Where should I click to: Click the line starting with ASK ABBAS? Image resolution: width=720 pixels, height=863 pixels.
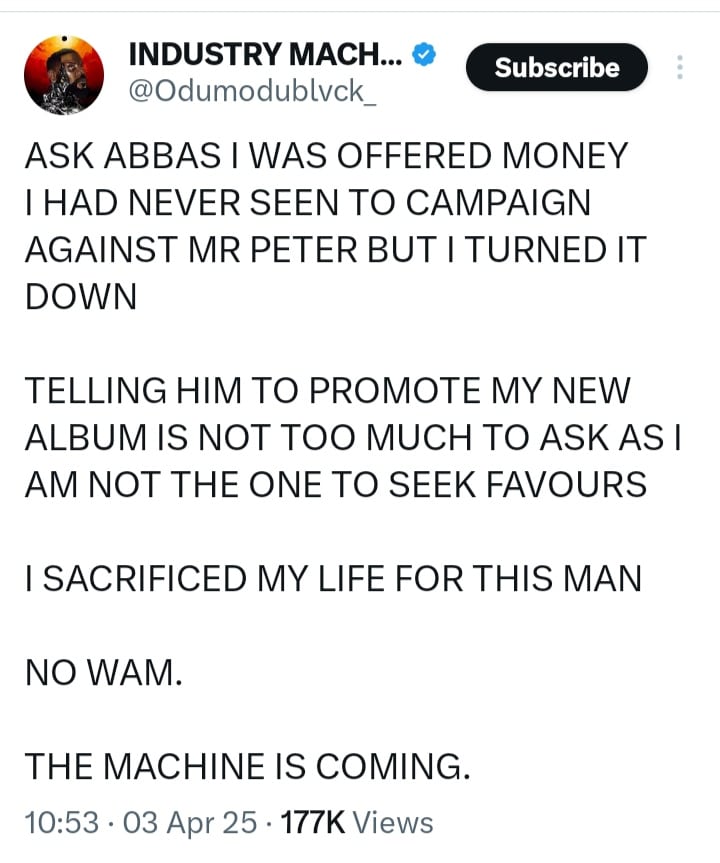pos(326,155)
